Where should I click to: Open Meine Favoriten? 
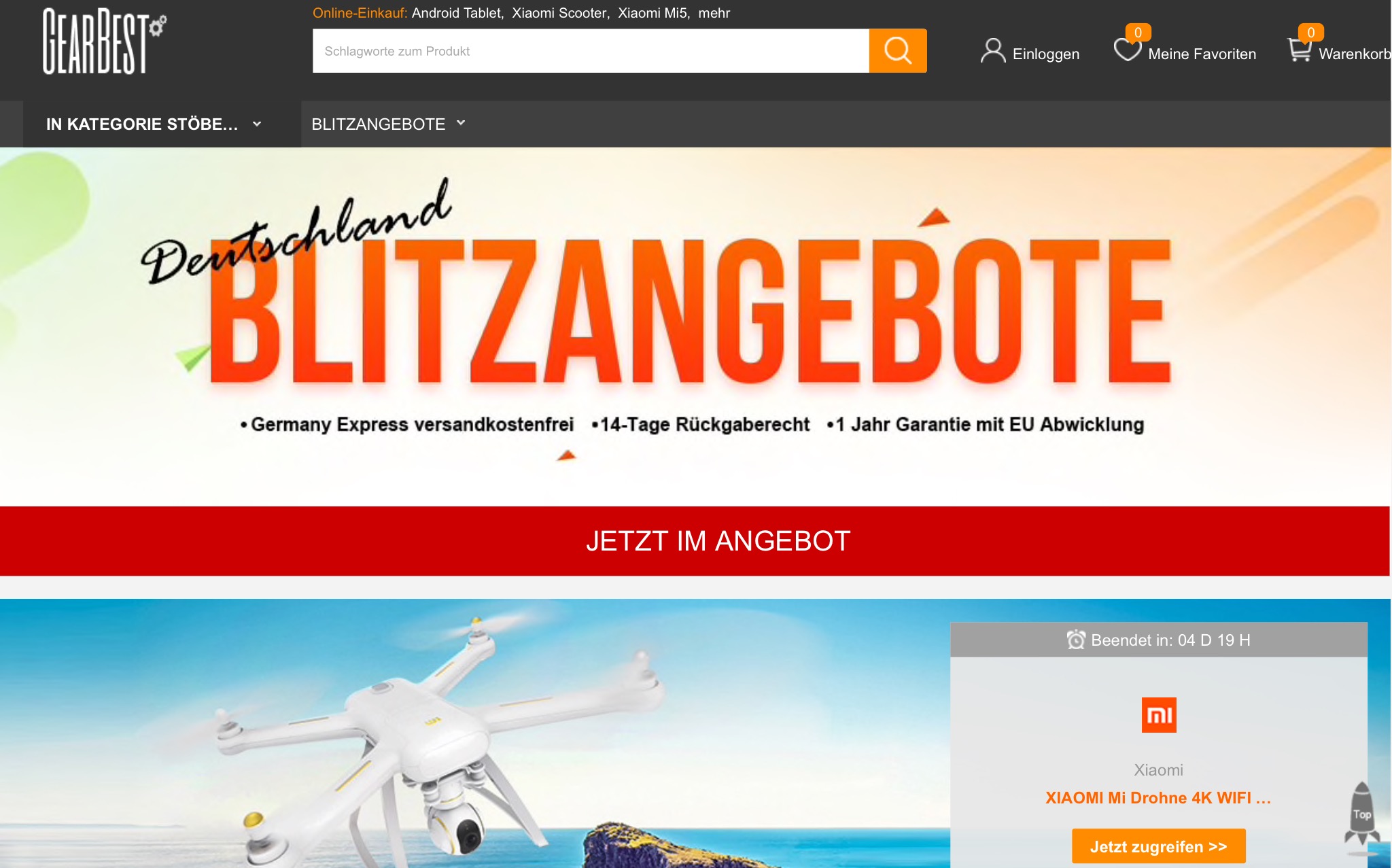click(x=1202, y=54)
